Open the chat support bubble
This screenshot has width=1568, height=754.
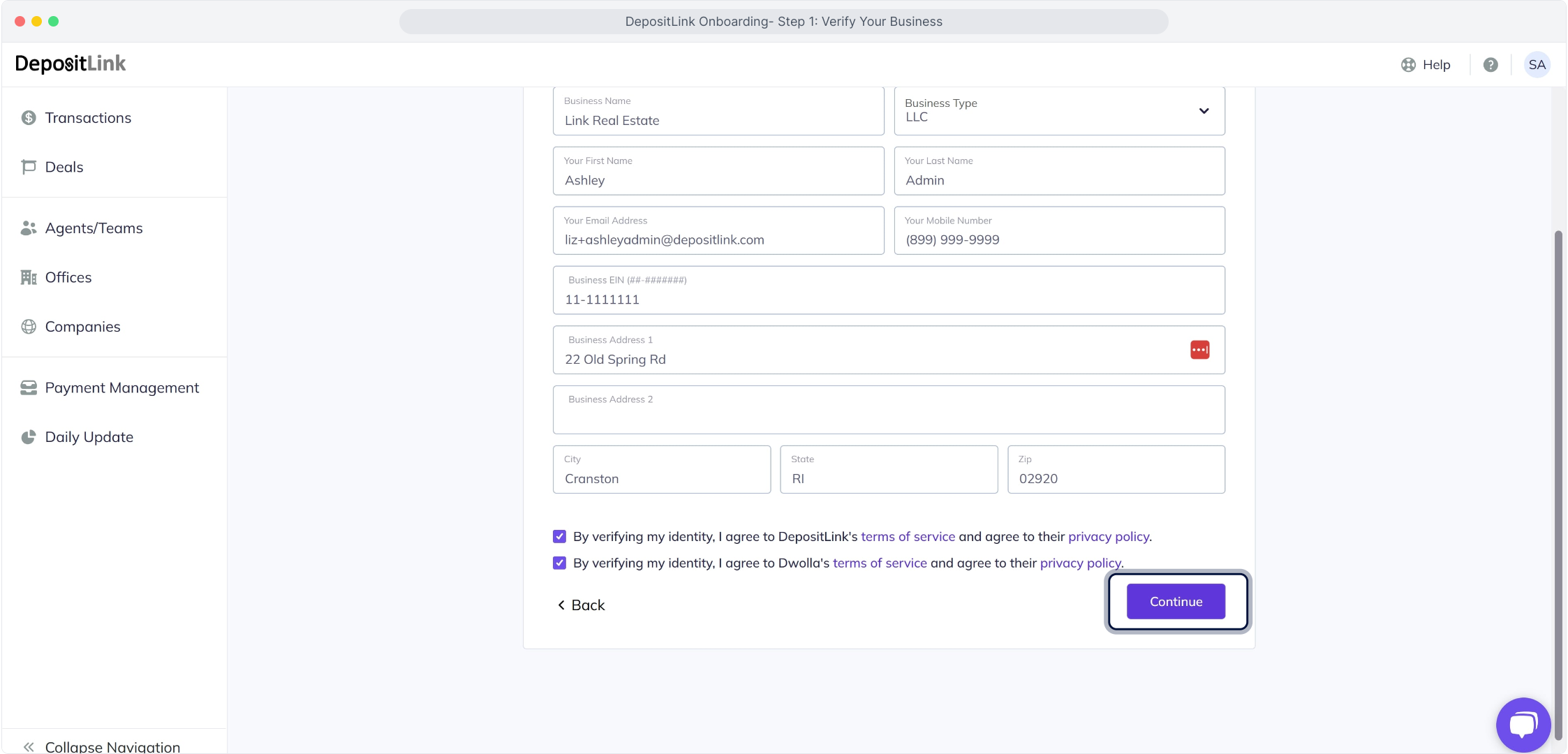(x=1523, y=725)
